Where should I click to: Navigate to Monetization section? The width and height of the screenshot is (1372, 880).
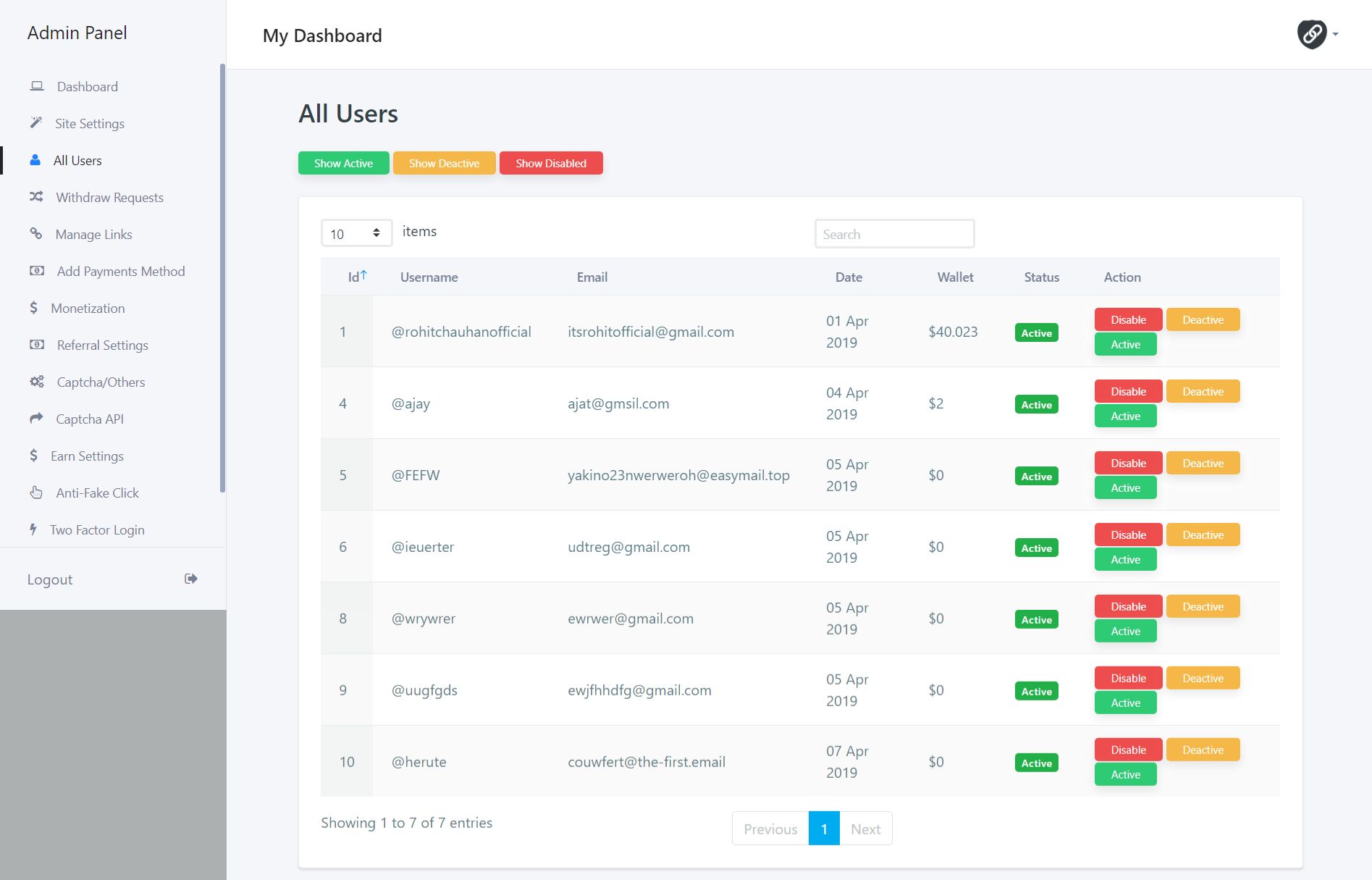pos(88,308)
